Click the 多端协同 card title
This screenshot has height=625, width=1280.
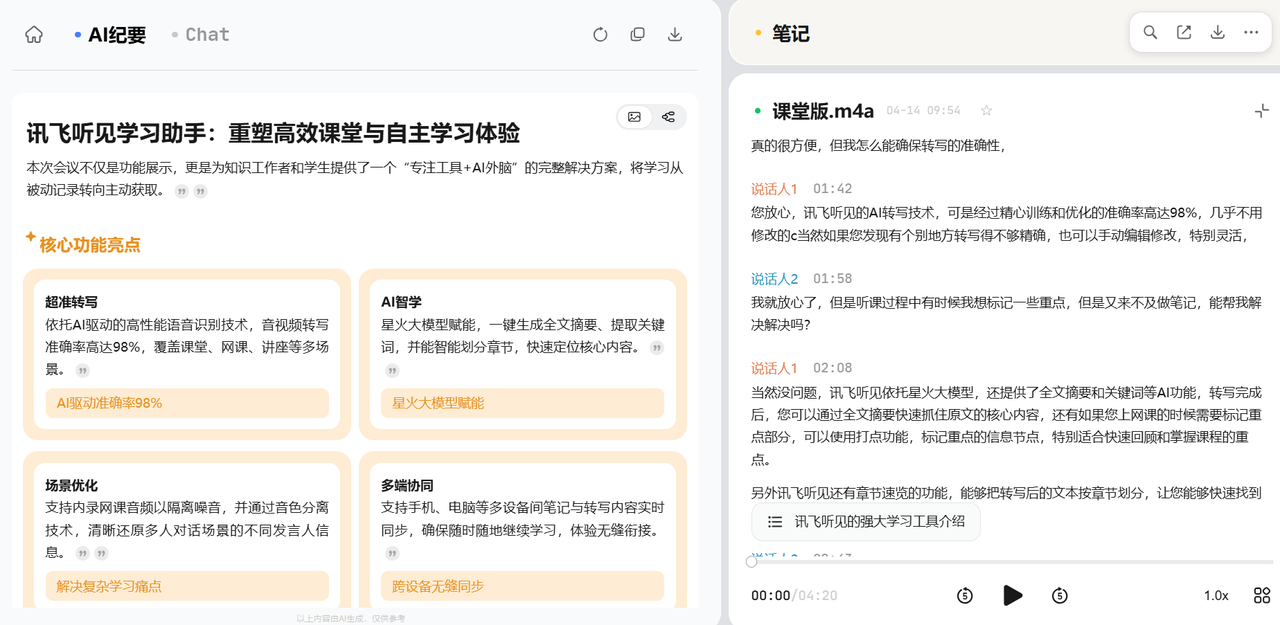coord(406,485)
